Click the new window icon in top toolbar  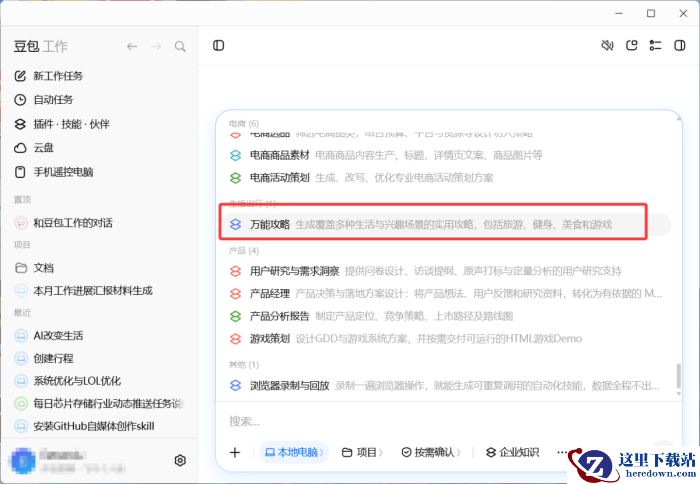pos(632,46)
